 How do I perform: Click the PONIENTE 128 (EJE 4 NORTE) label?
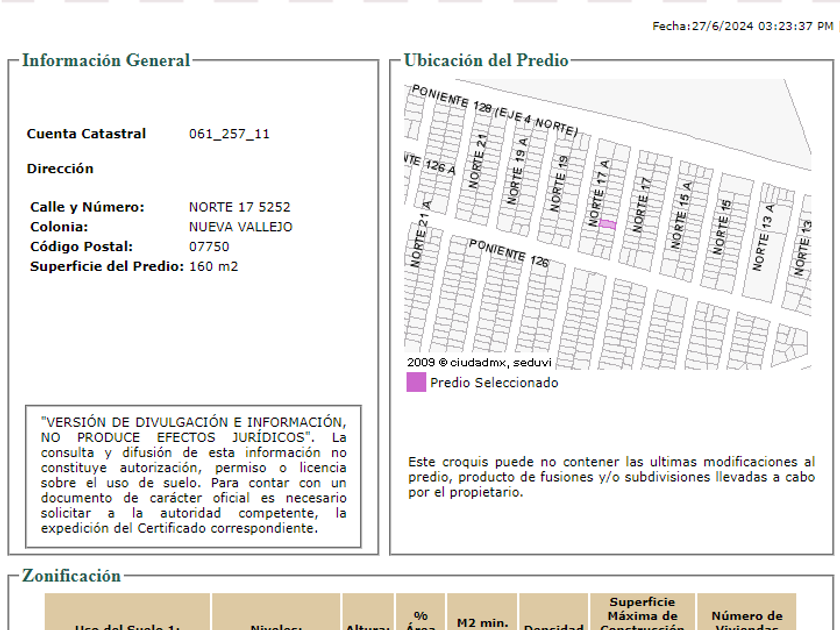click(x=494, y=110)
